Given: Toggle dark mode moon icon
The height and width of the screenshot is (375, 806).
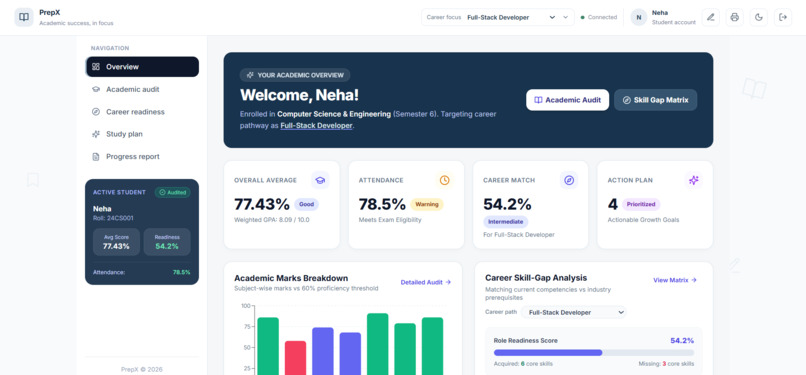Looking at the screenshot, I should click(759, 17).
